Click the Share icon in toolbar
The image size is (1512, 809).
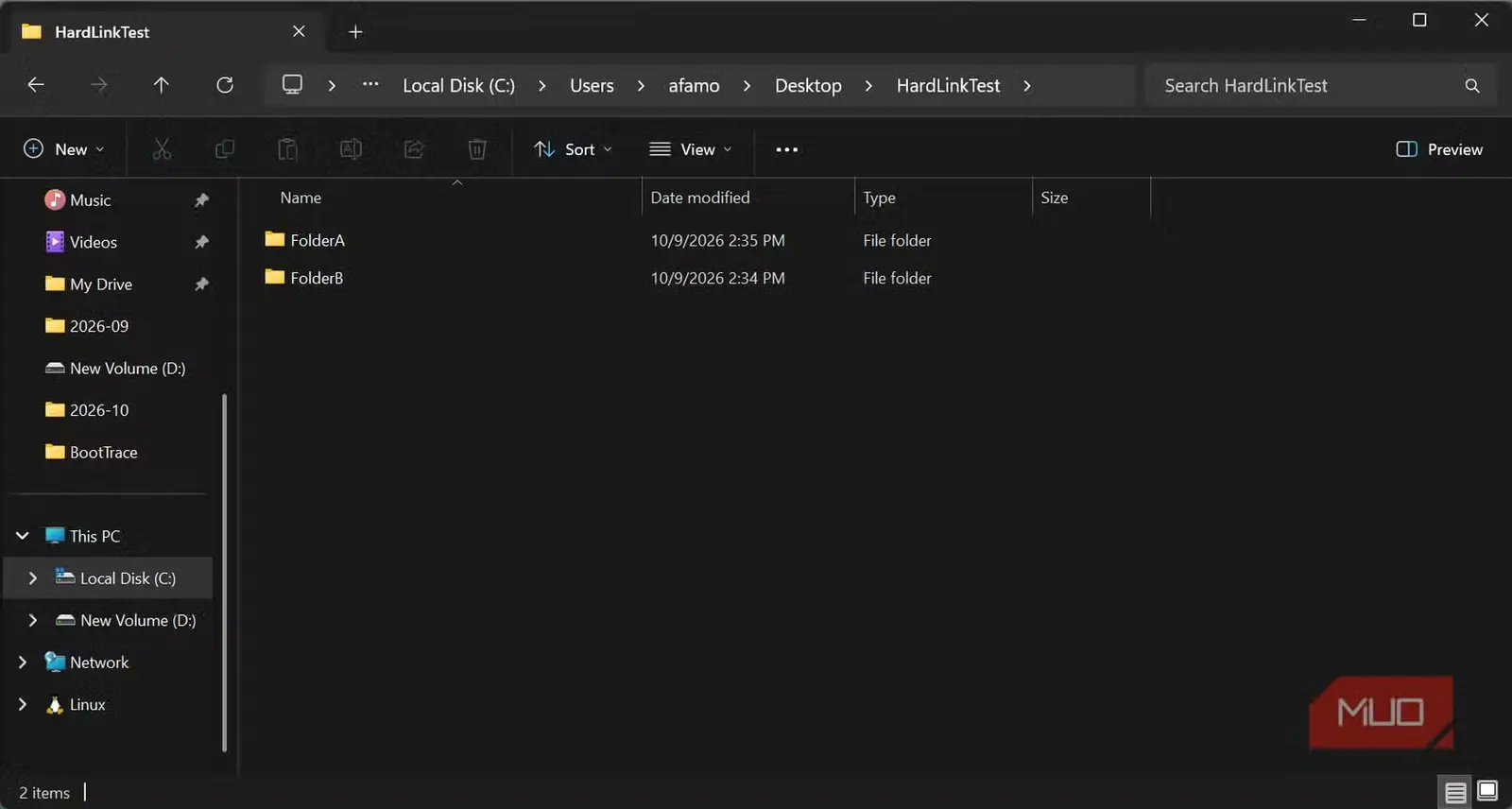click(x=414, y=149)
